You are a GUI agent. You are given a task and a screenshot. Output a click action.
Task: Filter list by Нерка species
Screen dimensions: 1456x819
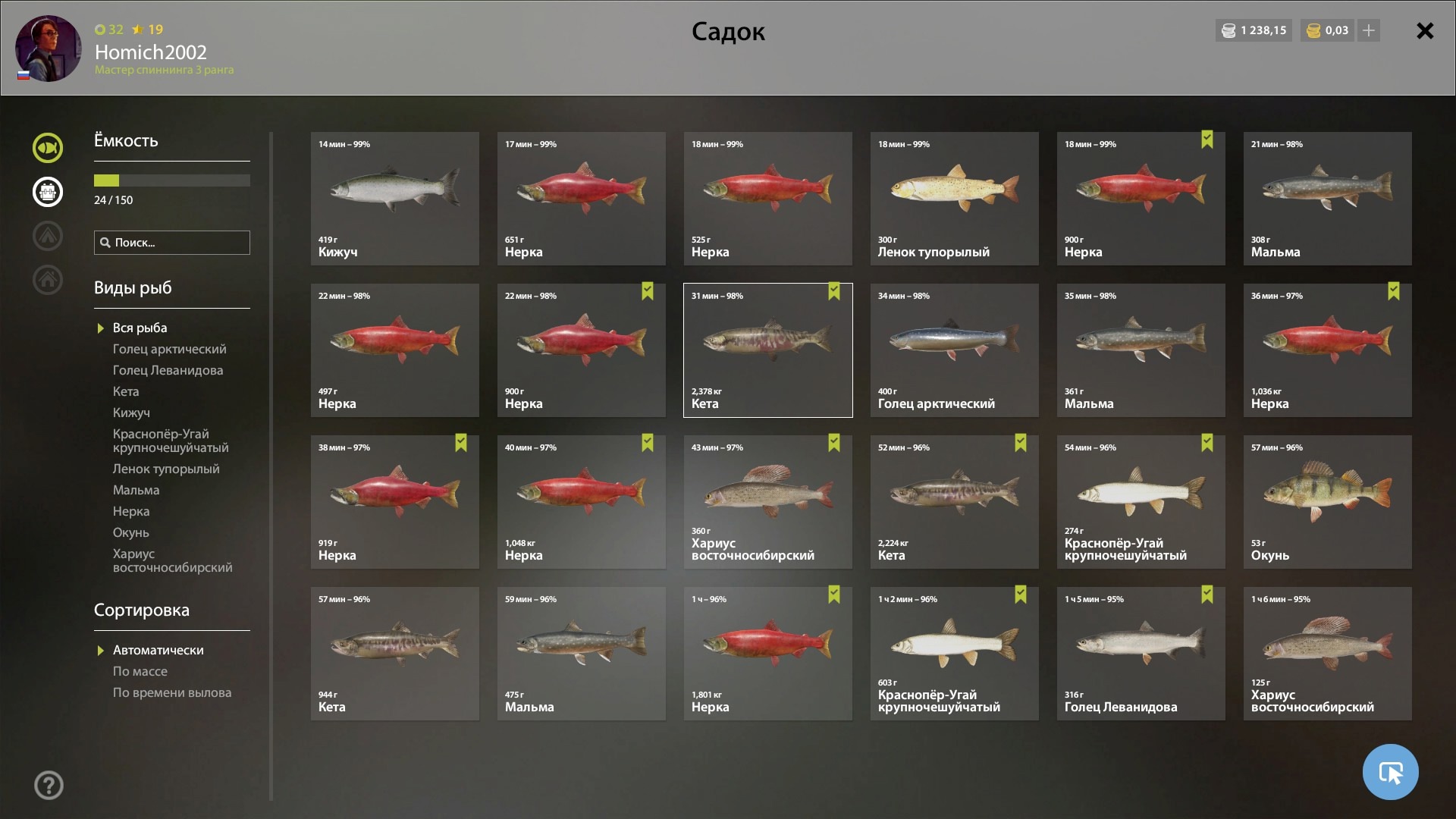tap(131, 511)
